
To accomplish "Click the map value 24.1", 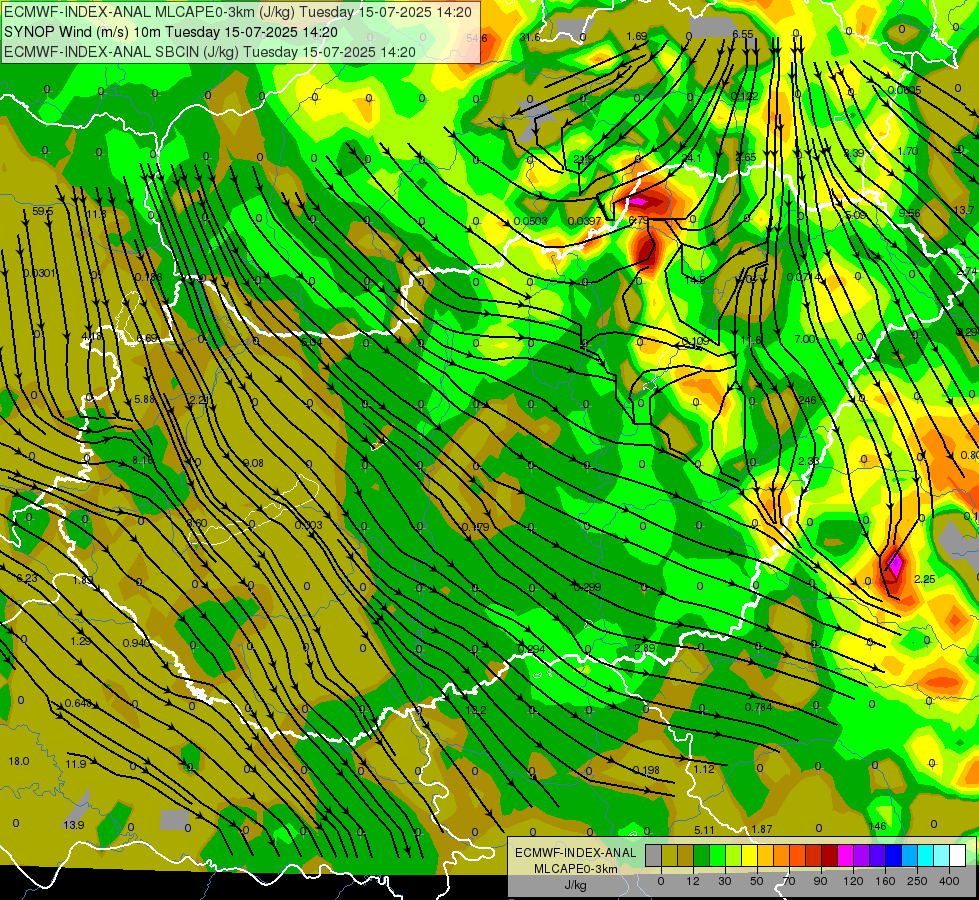I will (x=691, y=159).
